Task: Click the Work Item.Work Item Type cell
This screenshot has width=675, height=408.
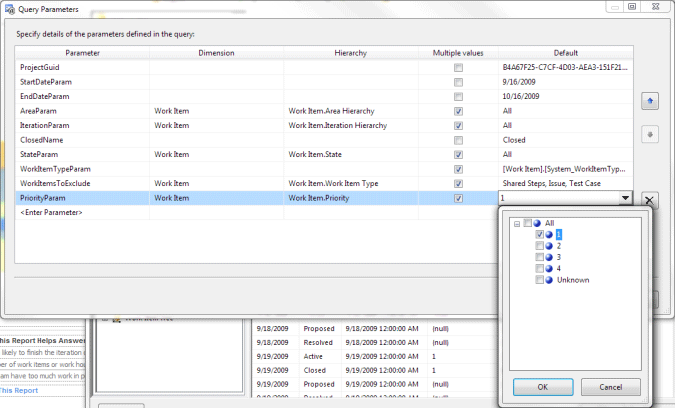Action: [350, 183]
